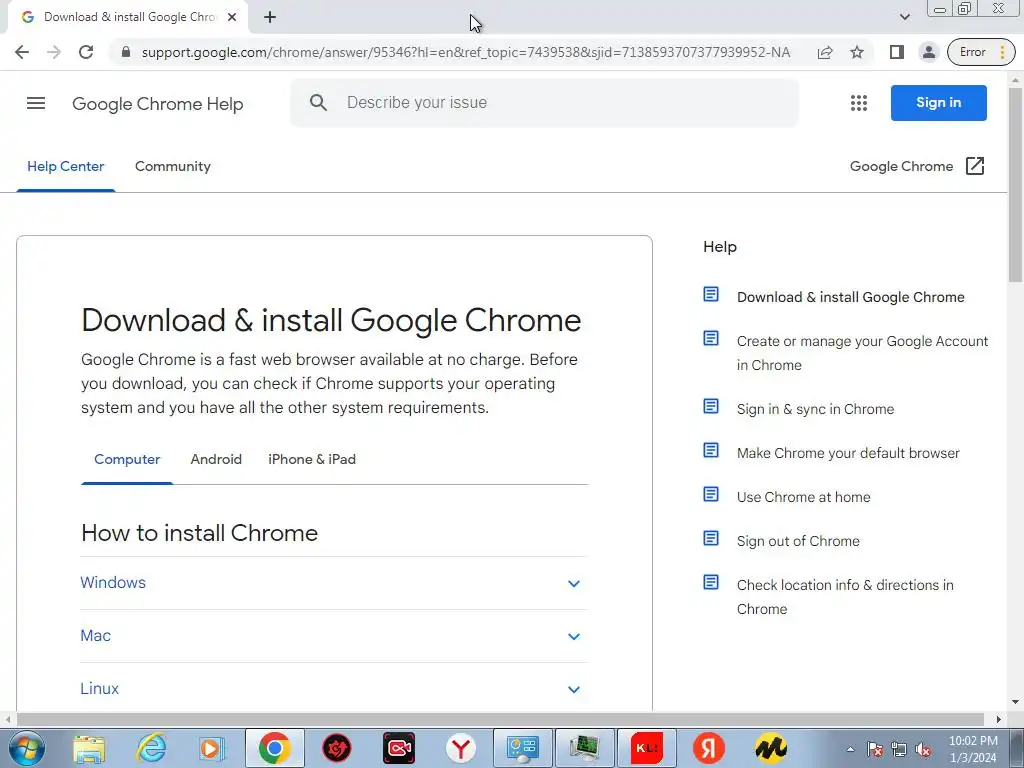The image size is (1024, 768).
Task: Click the vertical page scrollbar thumb
Action: click(x=1016, y=185)
